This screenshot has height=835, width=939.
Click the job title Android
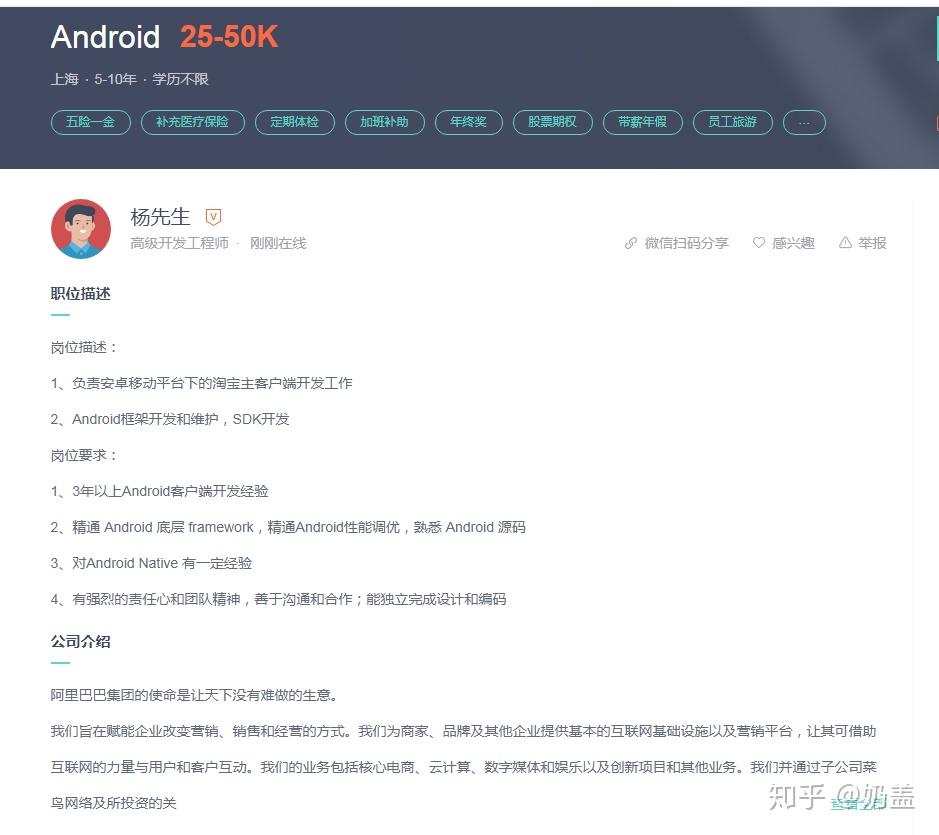(105, 37)
